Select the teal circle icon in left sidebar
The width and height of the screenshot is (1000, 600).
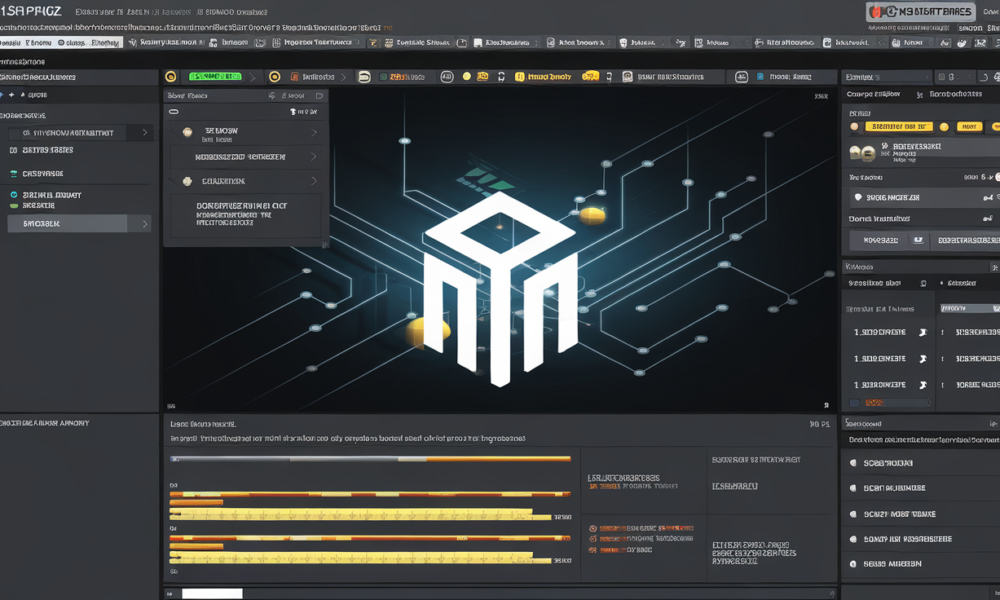tap(13, 194)
